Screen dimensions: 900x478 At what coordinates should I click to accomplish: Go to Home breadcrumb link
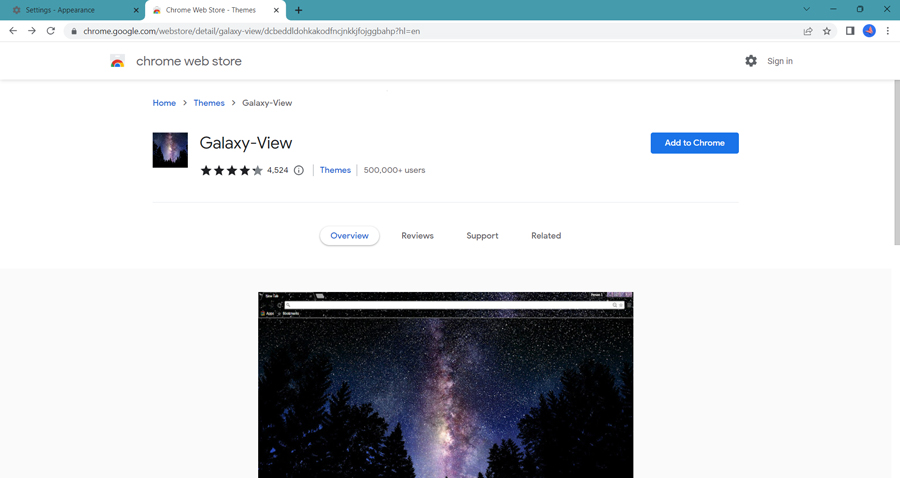tap(164, 103)
